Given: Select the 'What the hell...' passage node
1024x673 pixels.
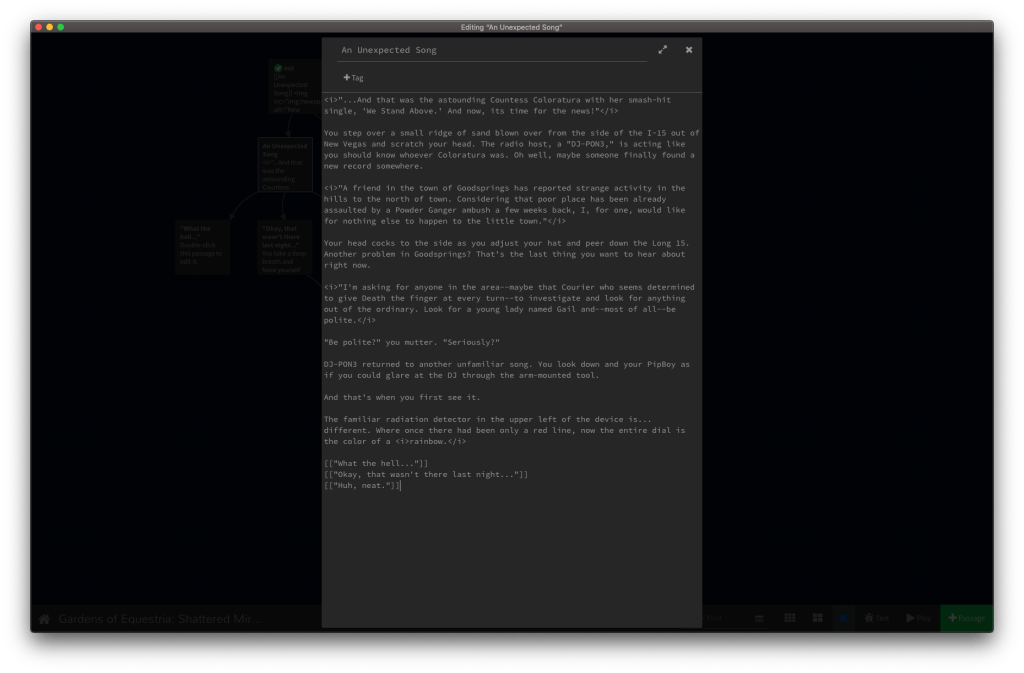Looking at the screenshot, I should (x=202, y=247).
